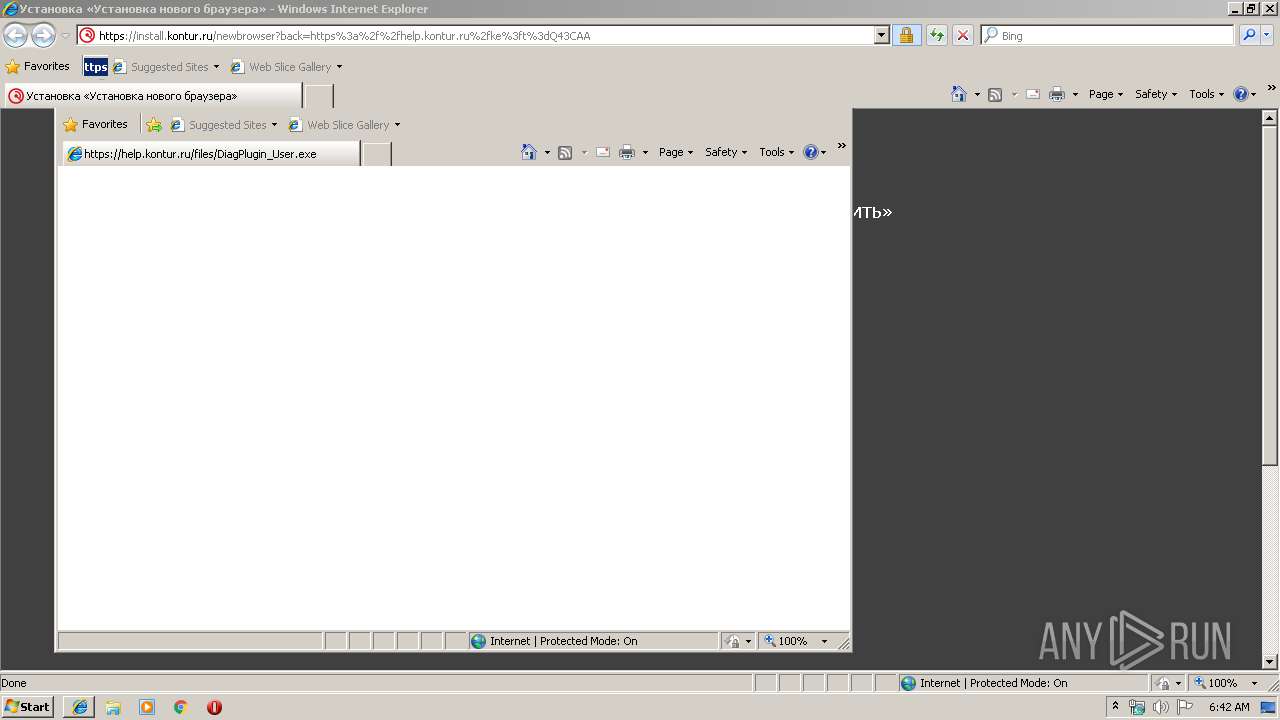
Task: Click the highlighted 'ttps' favorites bar item
Action: point(95,67)
